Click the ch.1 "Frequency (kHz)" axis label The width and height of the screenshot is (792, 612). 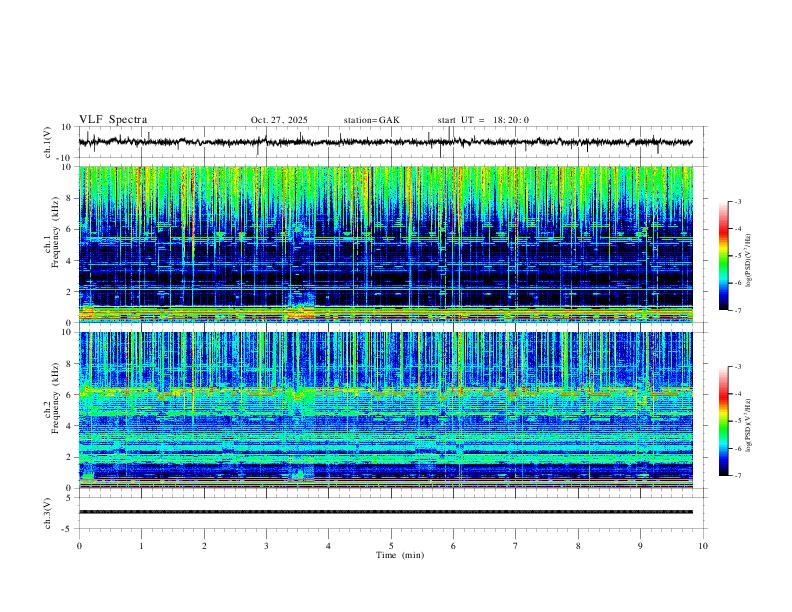55,232
